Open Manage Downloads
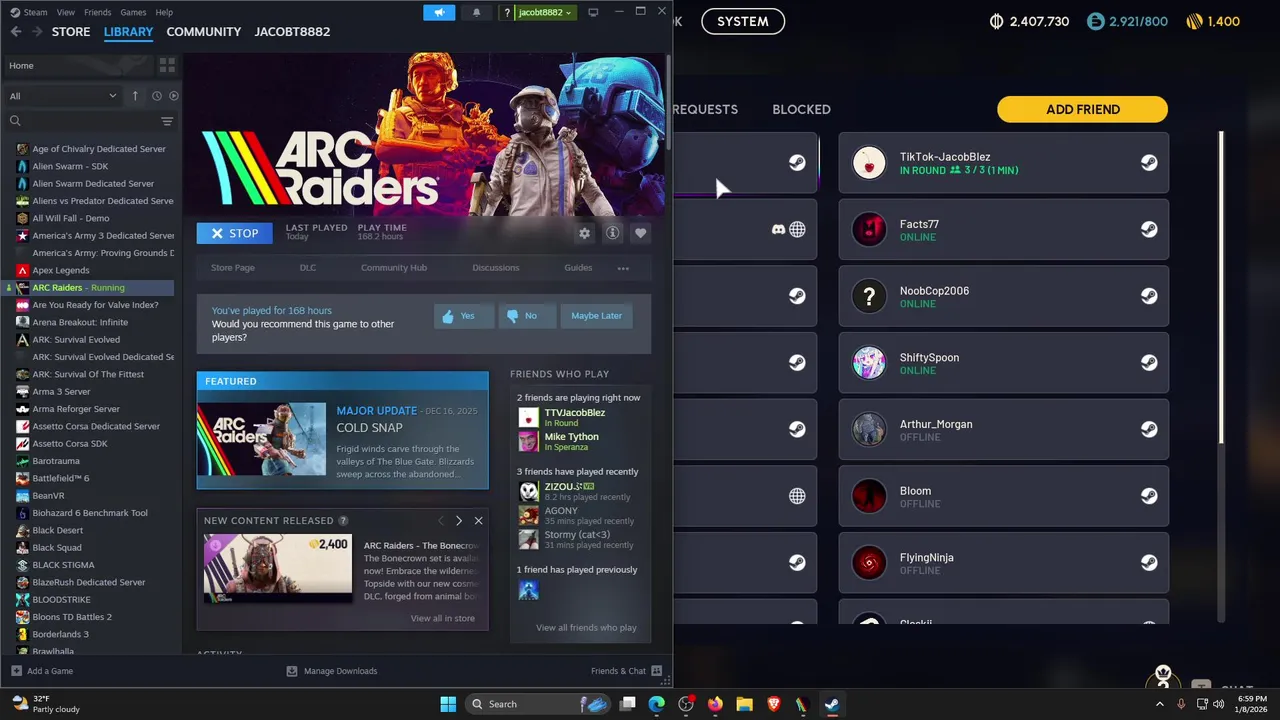Screen dimensions: 1280x720 pyautogui.click(x=332, y=671)
